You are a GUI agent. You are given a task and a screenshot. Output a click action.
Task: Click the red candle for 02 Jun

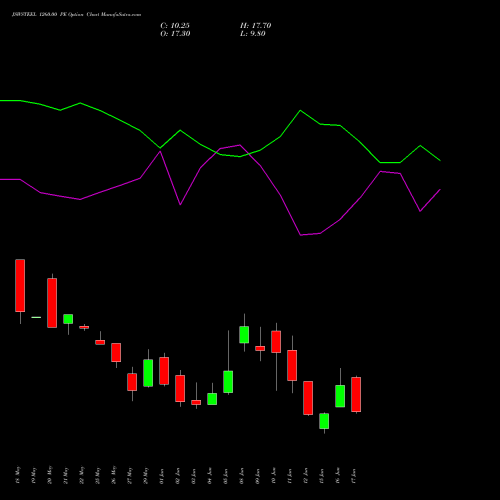click(x=180, y=389)
